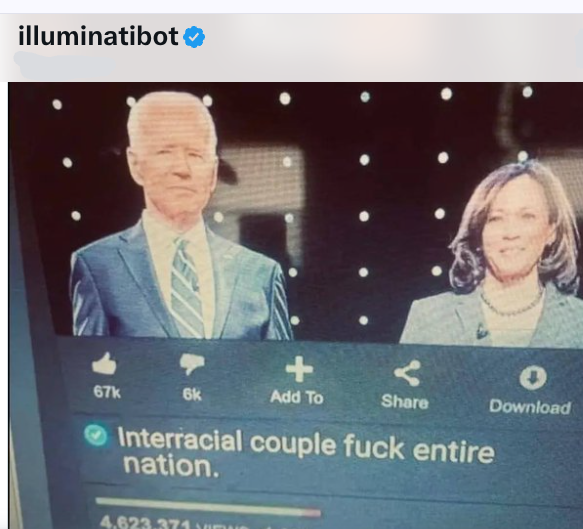Click the like ratio bar under title
The image size is (583, 529).
208,507
